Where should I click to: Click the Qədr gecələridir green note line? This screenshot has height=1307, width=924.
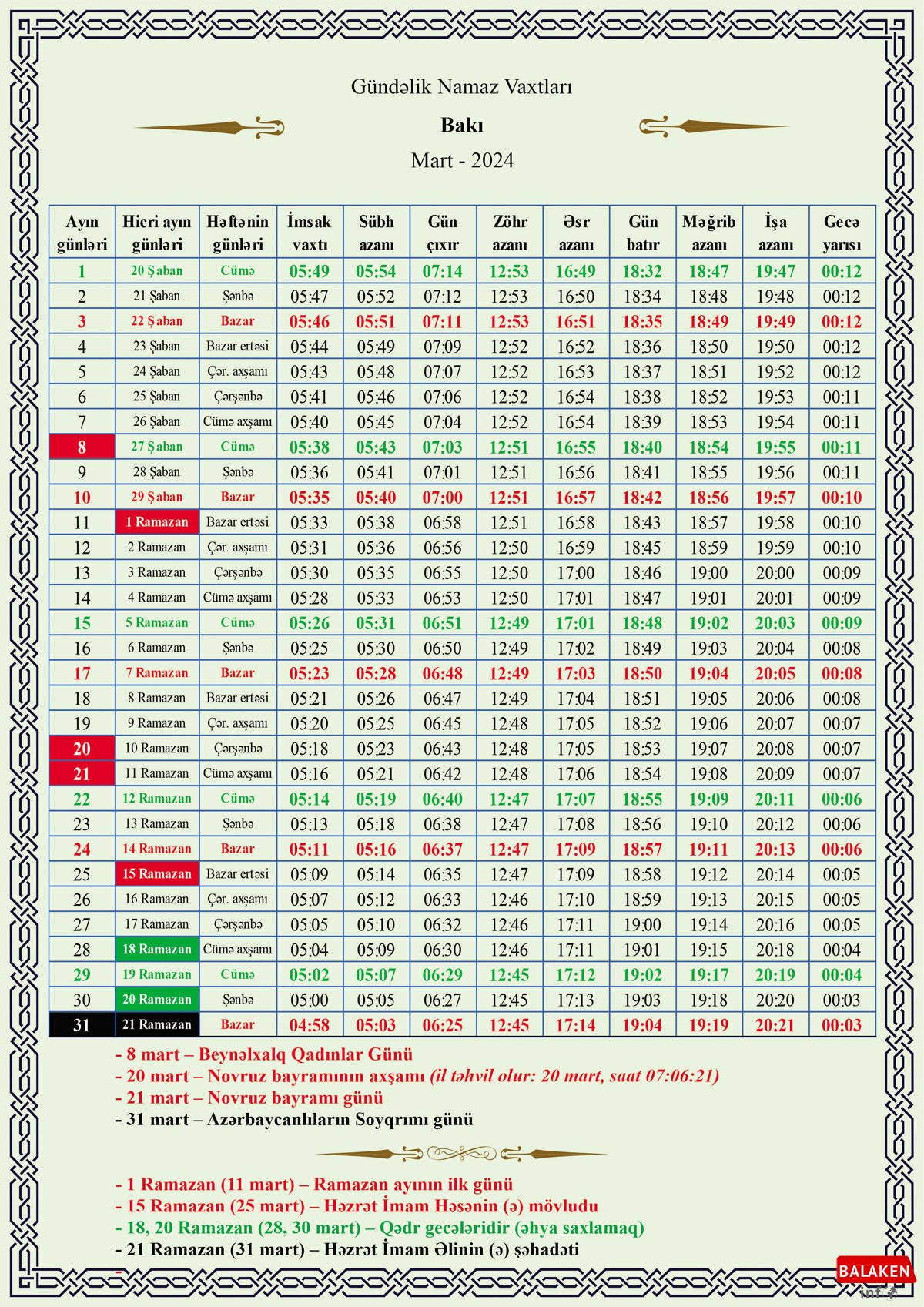coord(380,1228)
